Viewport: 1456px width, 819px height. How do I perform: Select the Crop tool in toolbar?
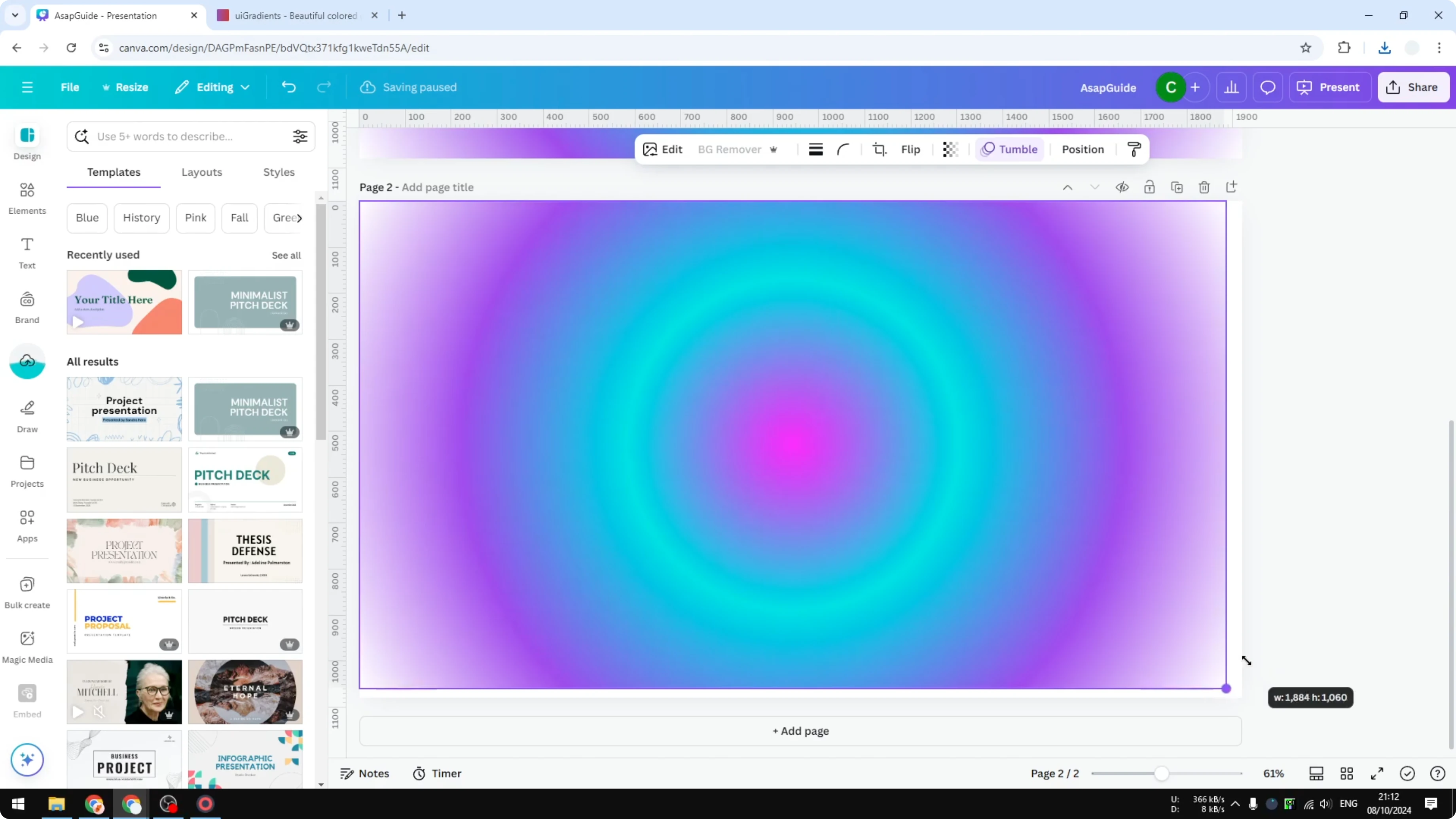point(880,149)
